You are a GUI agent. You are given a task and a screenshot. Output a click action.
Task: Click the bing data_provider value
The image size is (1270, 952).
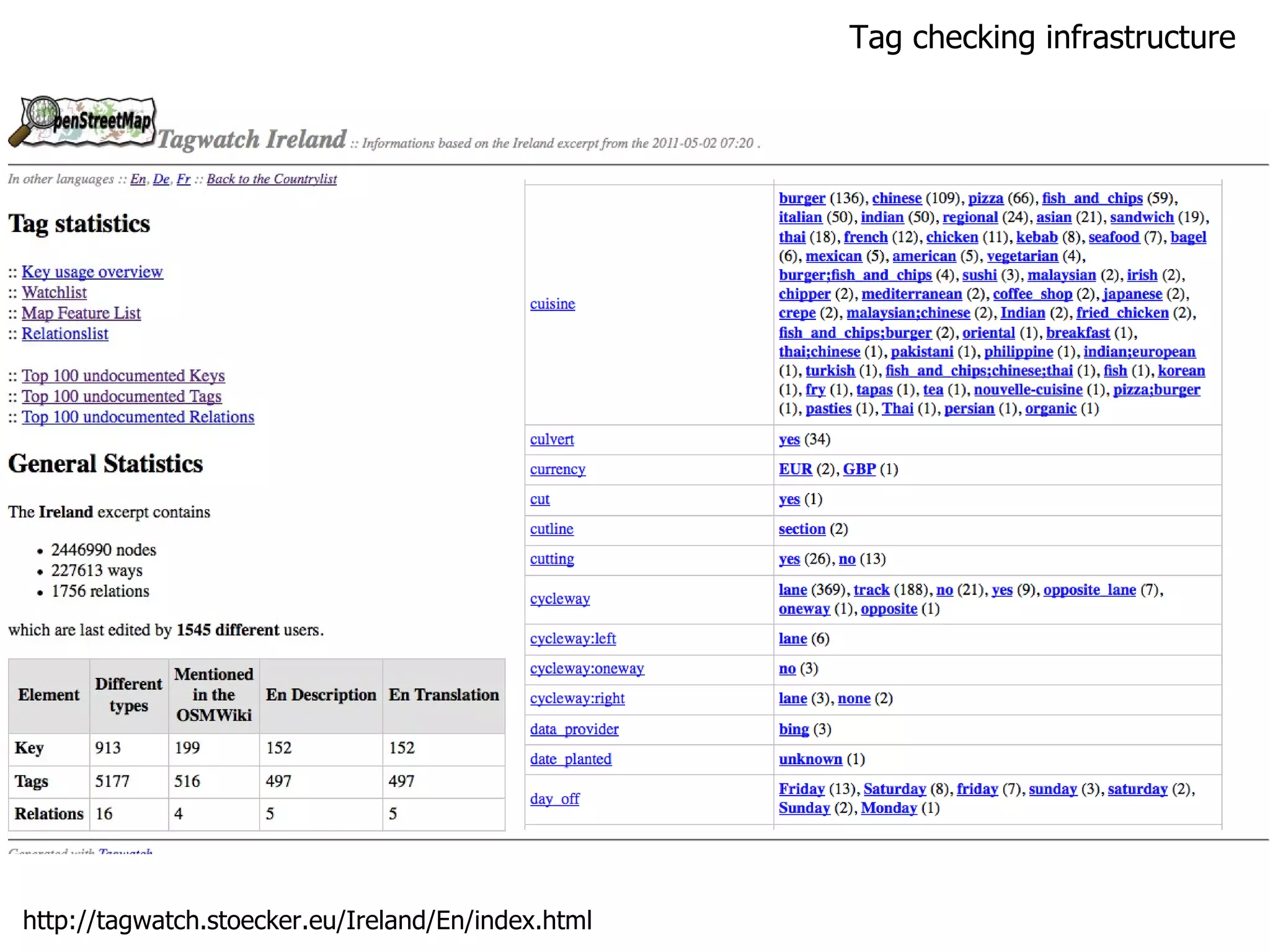[793, 729]
